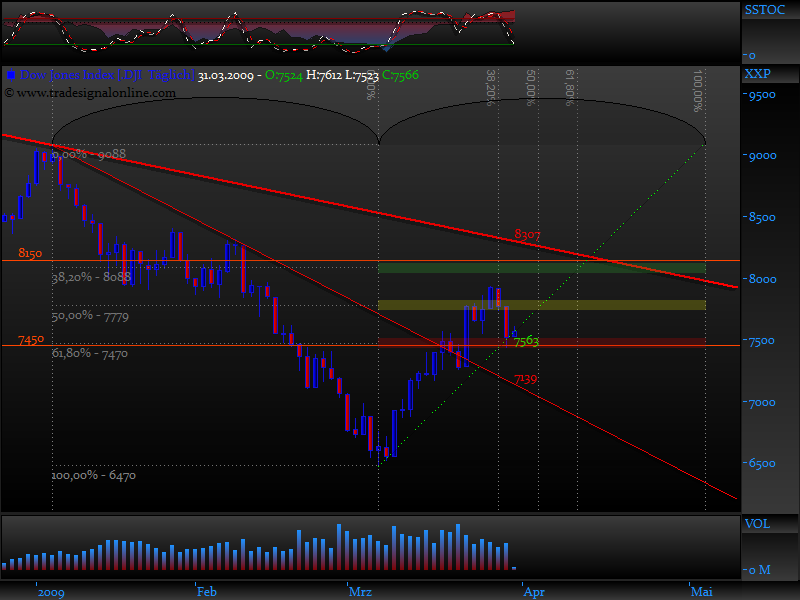This screenshot has width=800, height=600.
Task: Click the Mrz time axis label
Action: (360, 592)
